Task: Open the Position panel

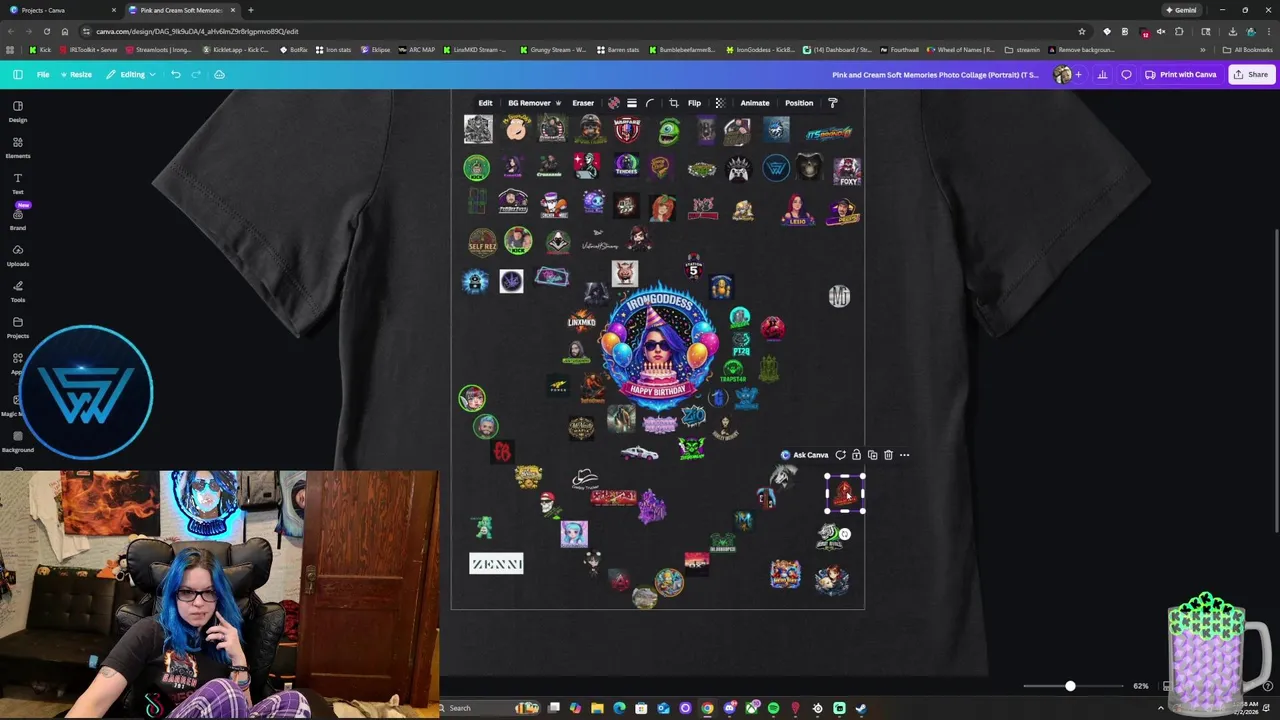Action: pyautogui.click(x=799, y=103)
